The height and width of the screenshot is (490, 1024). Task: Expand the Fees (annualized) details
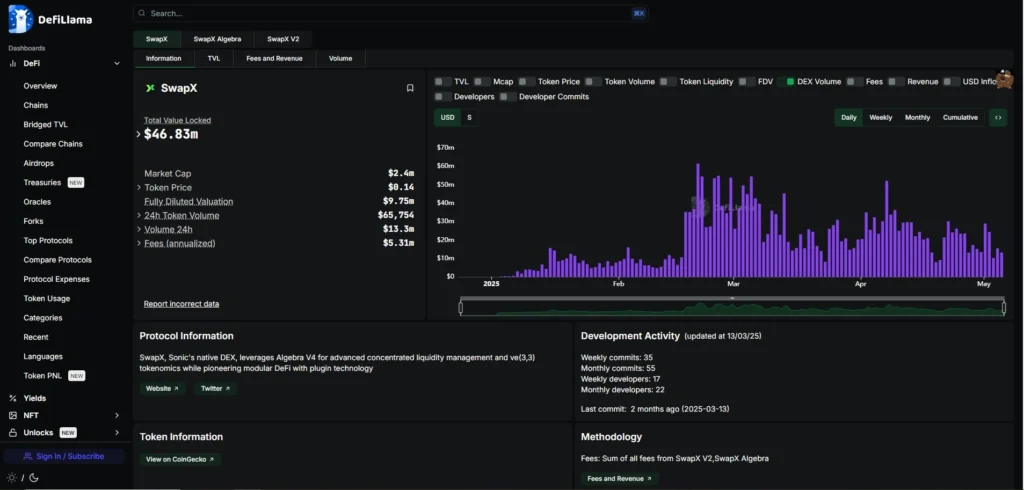(138, 243)
